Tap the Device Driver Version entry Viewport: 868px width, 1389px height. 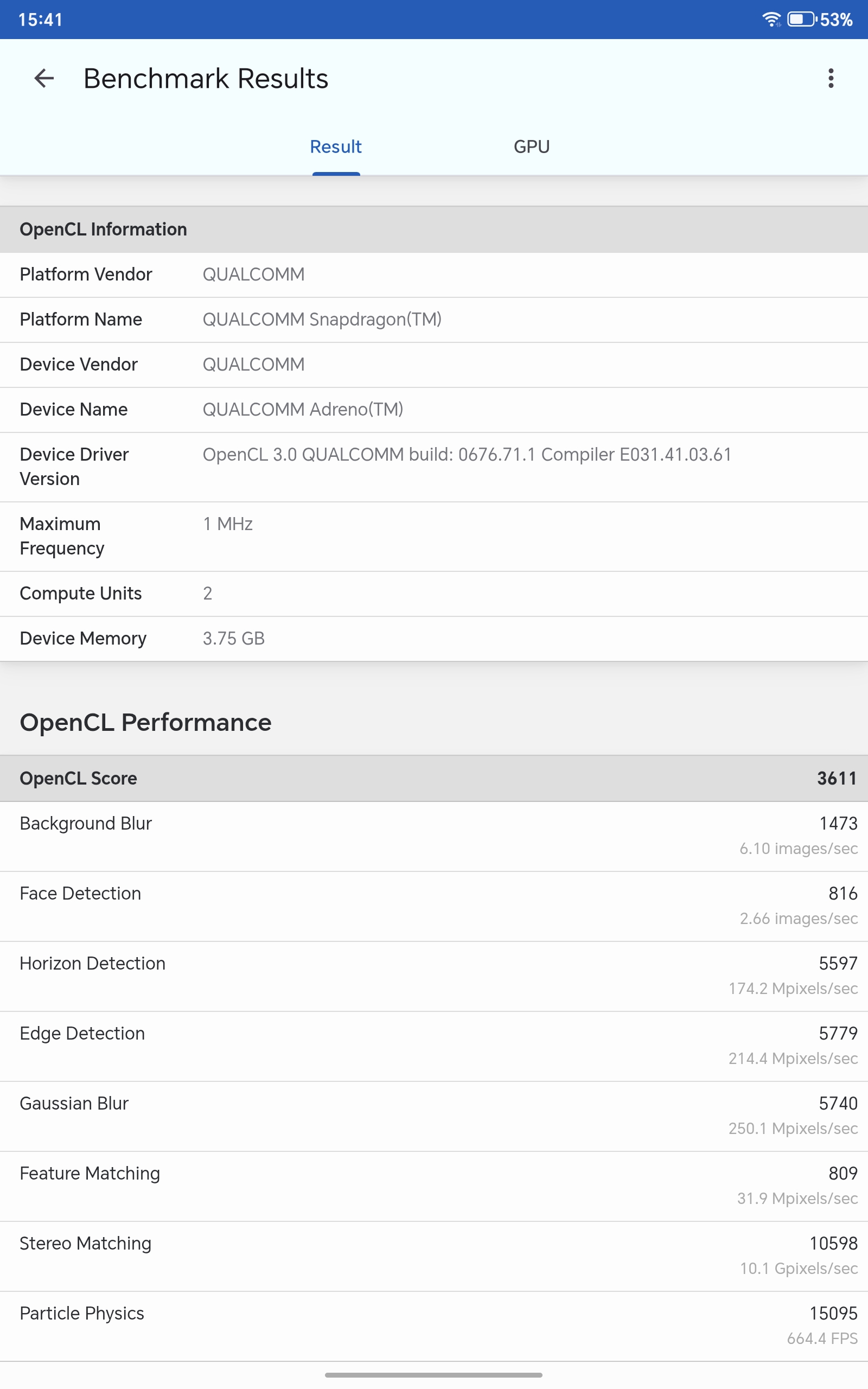pos(434,467)
